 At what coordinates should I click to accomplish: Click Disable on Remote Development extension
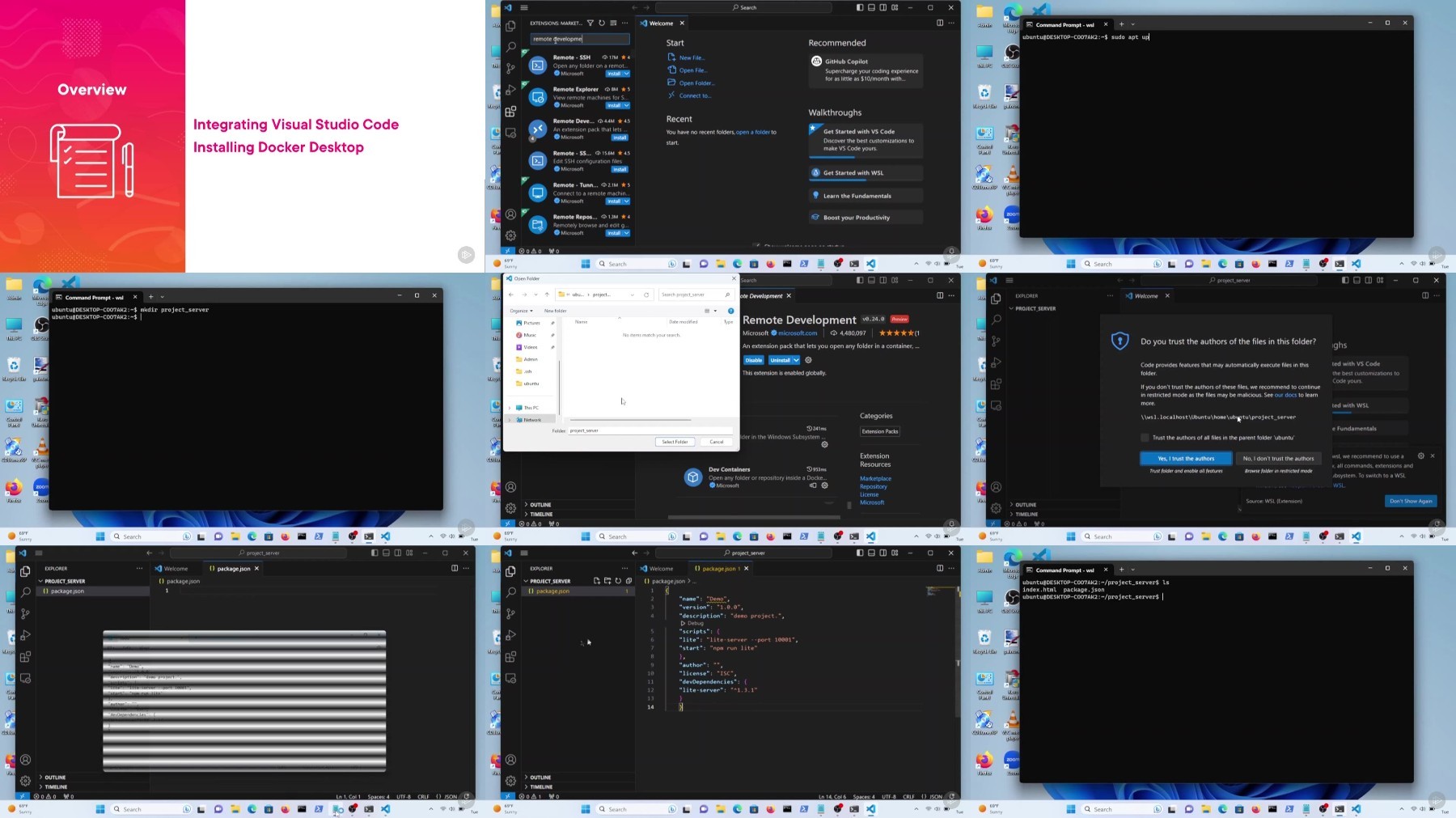coord(754,360)
